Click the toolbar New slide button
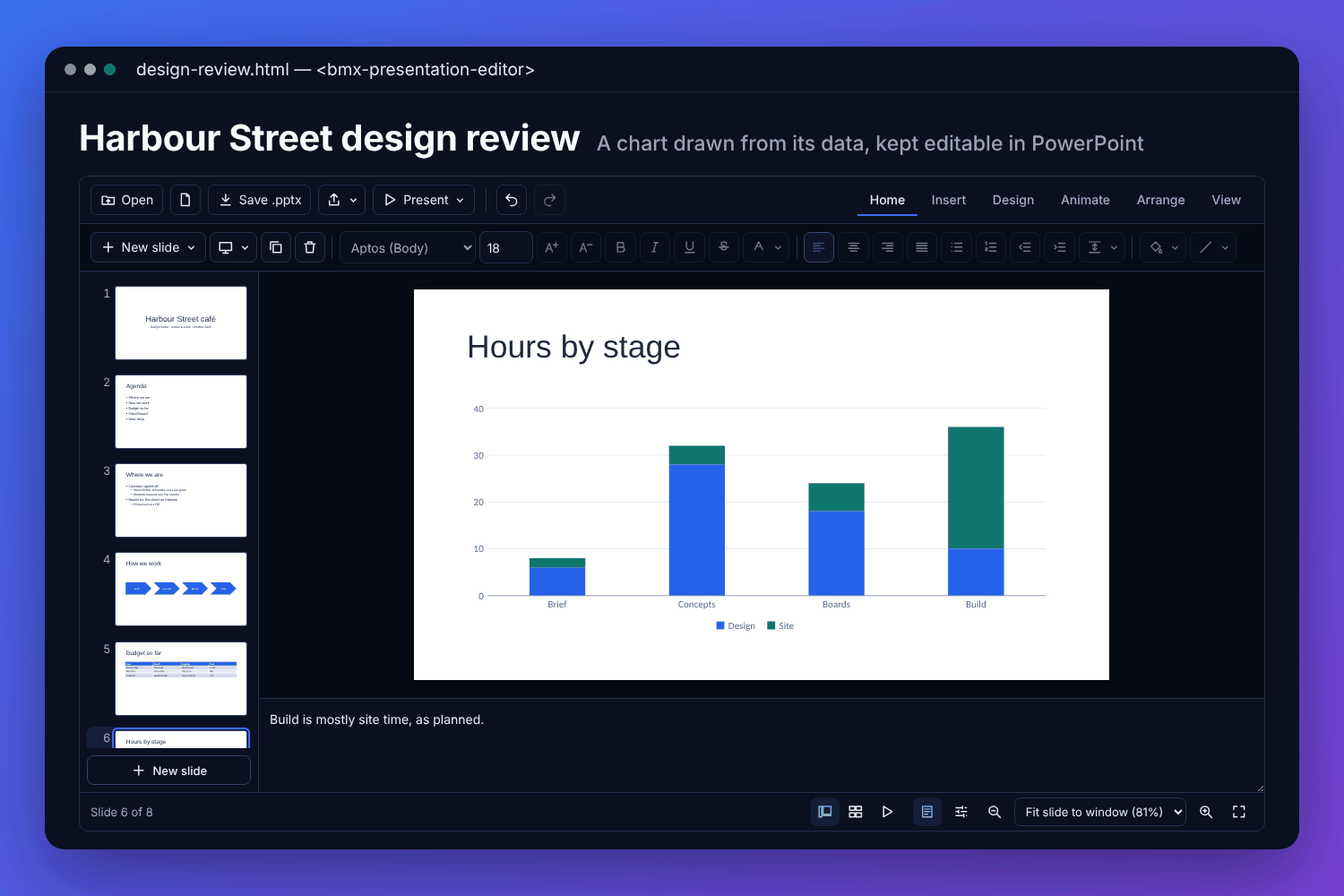This screenshot has width=1344, height=896. coord(148,247)
